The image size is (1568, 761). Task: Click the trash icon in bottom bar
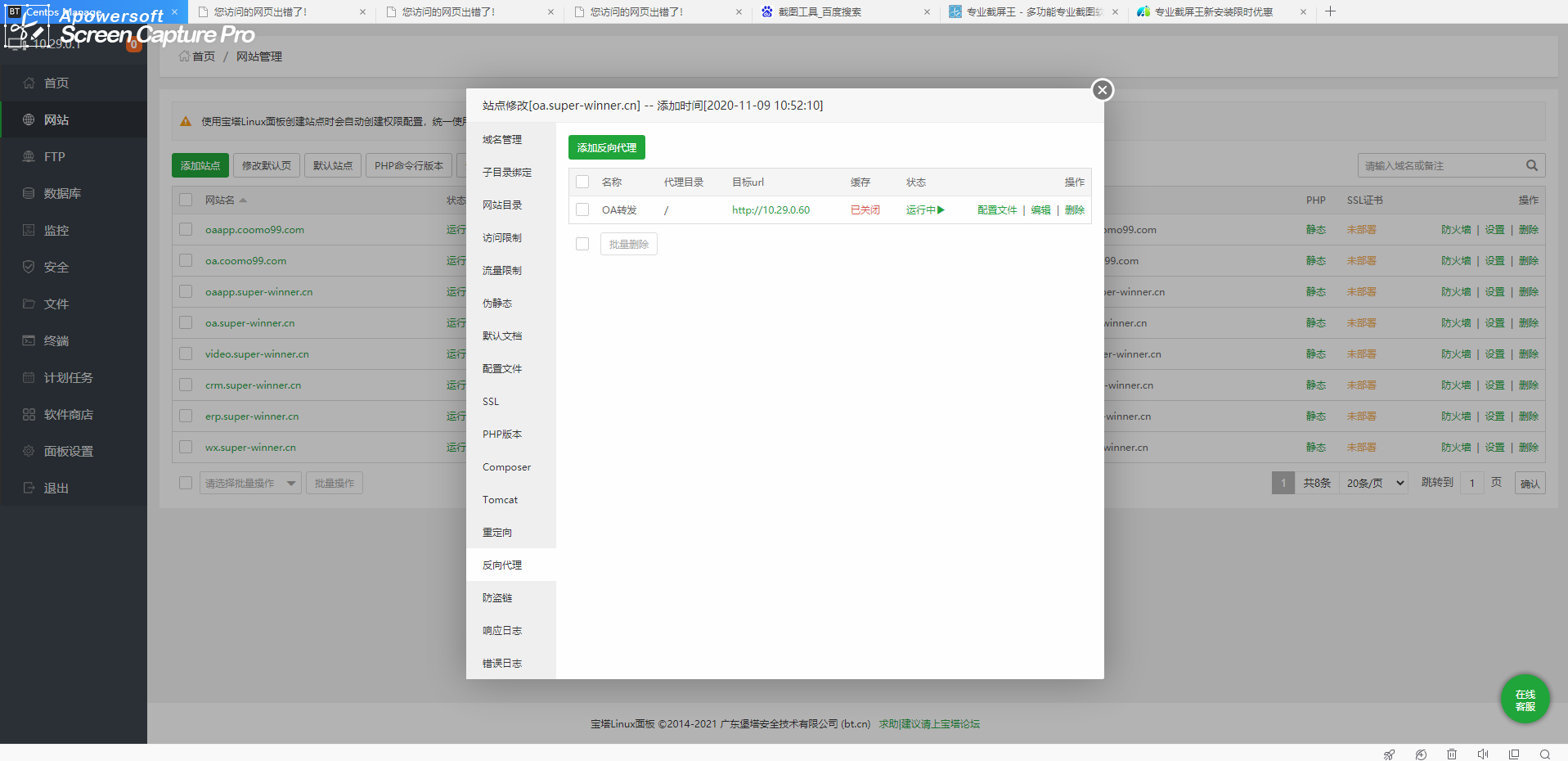tap(1452, 754)
